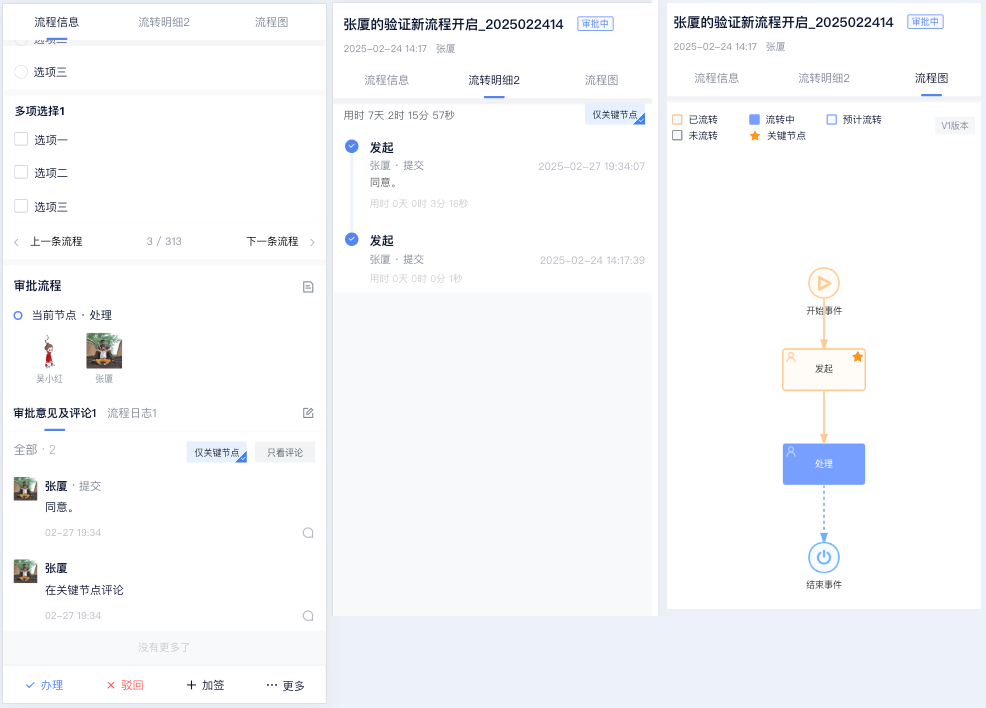Click the start event play icon
986x708 pixels.
pyautogui.click(x=824, y=283)
